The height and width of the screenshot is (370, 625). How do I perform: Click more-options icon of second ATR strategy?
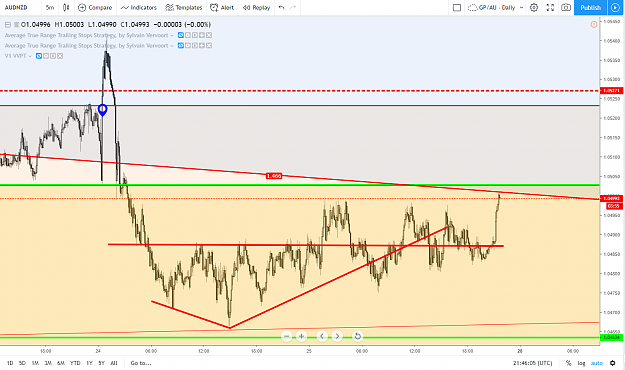coord(202,45)
